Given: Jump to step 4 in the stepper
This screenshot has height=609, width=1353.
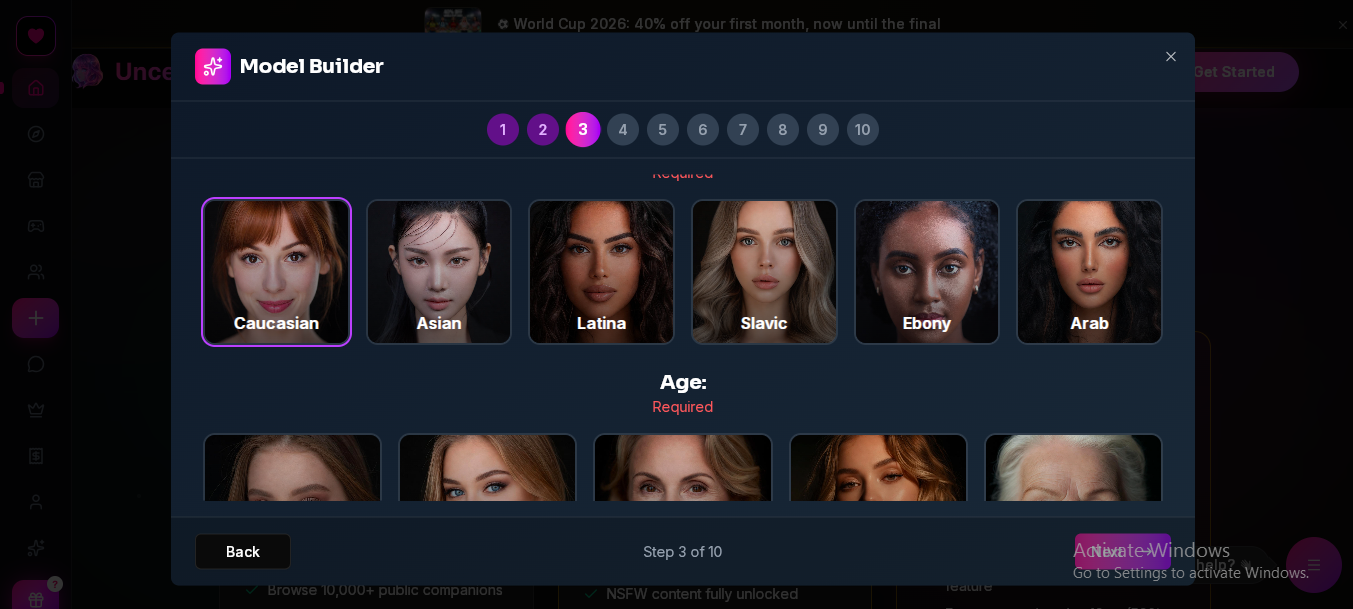Looking at the screenshot, I should click(x=623, y=129).
